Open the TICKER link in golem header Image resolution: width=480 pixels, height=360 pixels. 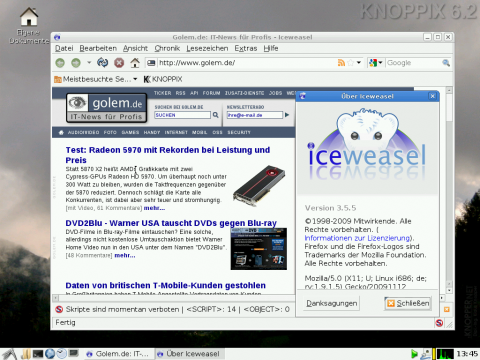click(x=163, y=93)
